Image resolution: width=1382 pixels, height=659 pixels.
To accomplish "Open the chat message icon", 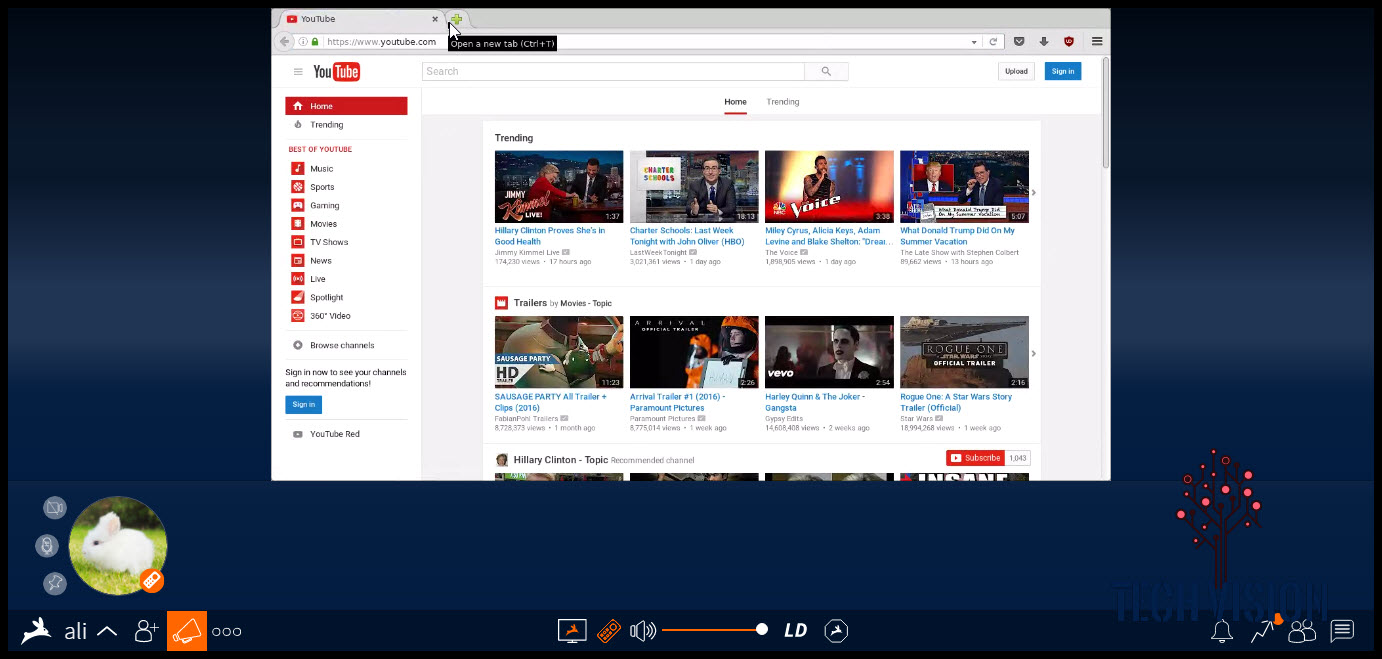I will (1342, 631).
